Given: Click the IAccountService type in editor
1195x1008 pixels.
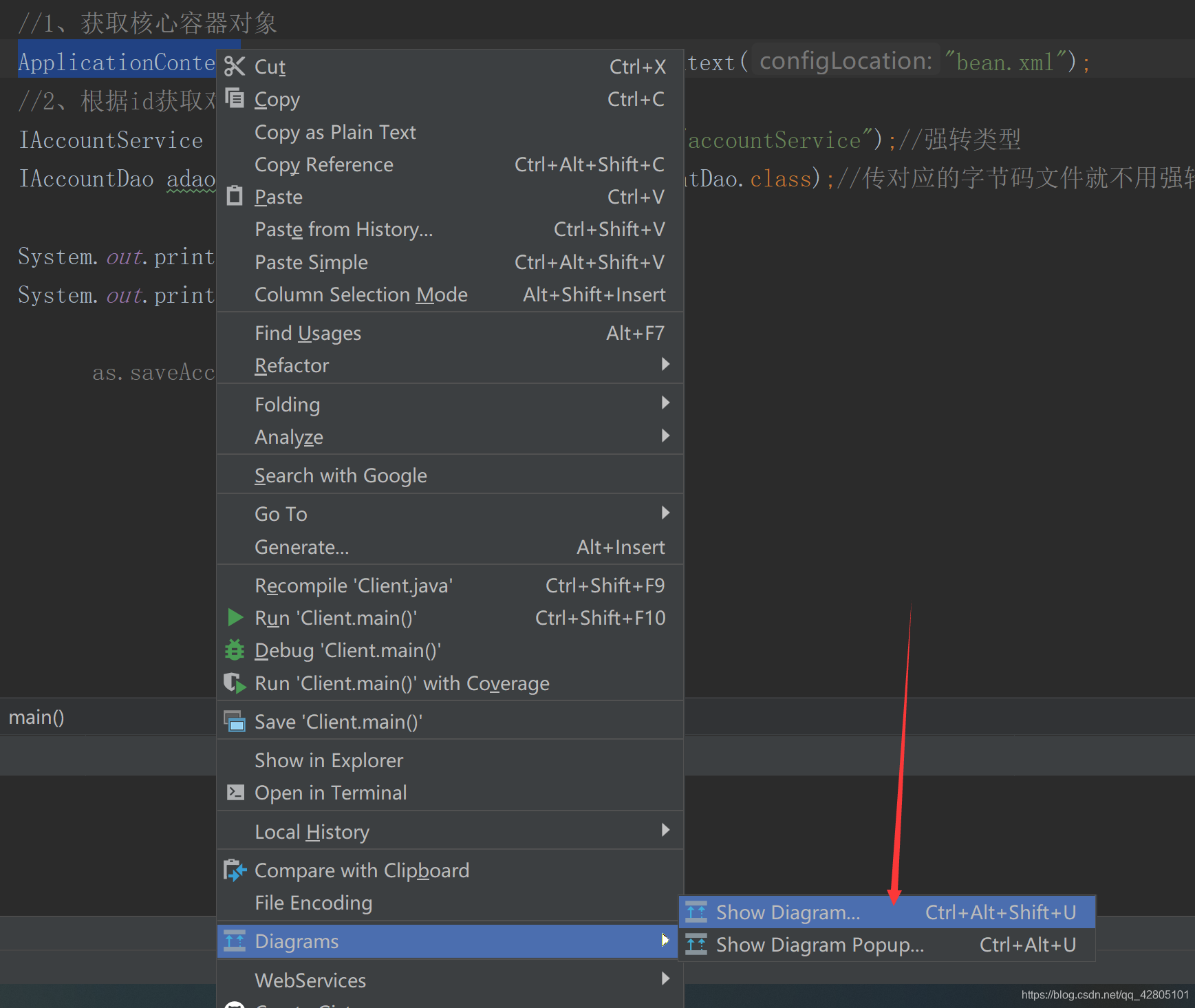Looking at the screenshot, I should 111,140.
